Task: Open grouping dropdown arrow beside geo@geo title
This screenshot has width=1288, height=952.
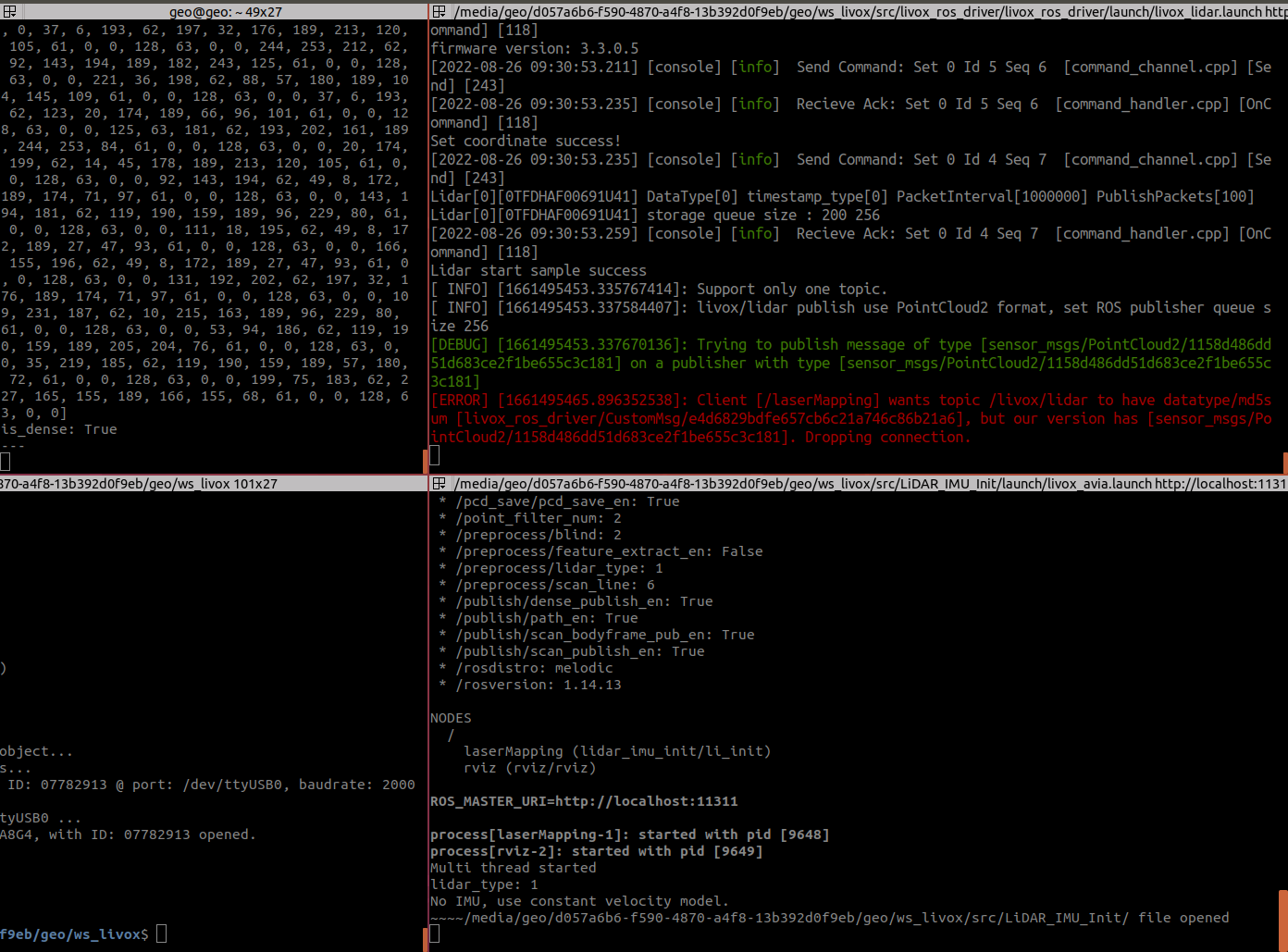Action: point(12,14)
